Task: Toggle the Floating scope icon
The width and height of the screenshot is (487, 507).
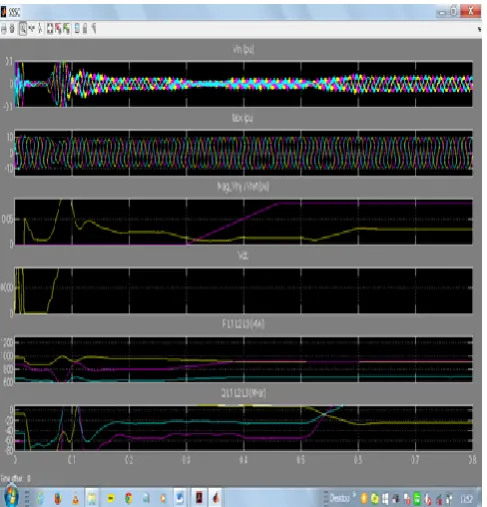Action: tap(77, 29)
